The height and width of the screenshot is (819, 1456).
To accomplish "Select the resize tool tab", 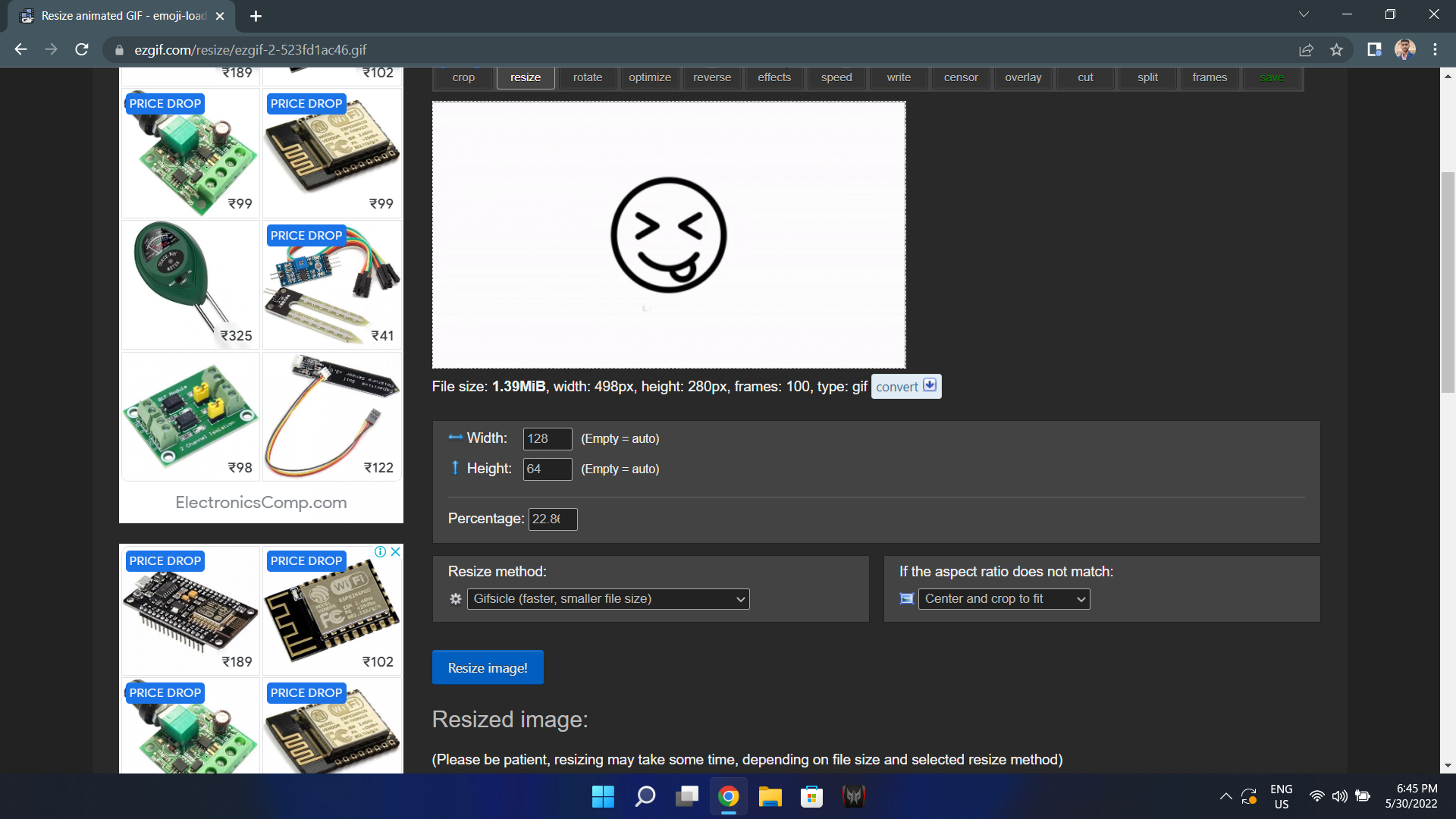I will coord(525,77).
